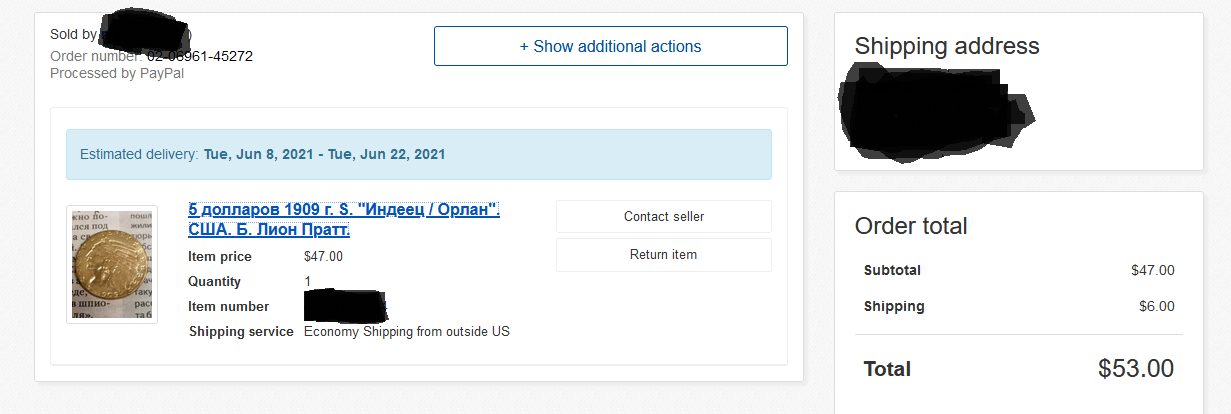Click the Processed by PayPal text
This screenshot has height=414, width=1231.
coord(117,72)
